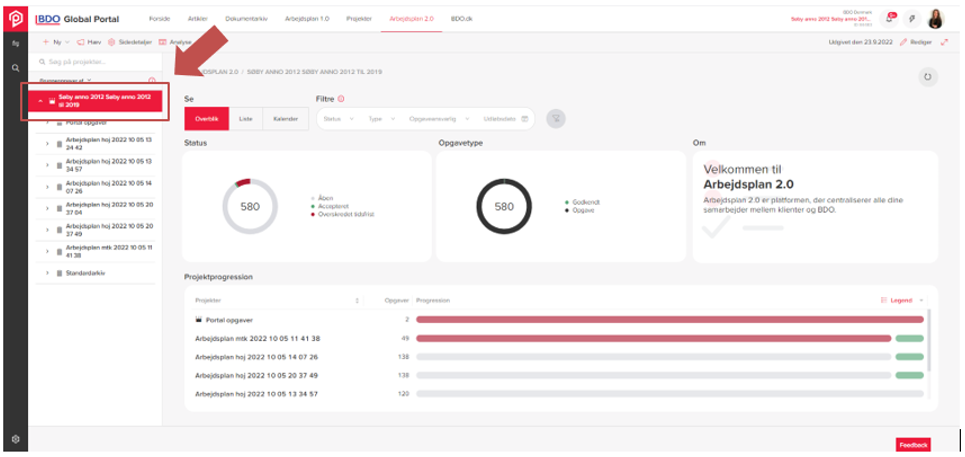Click info icon beside Grupperinger dropdown
This screenshot has height=457, width=965.
pyautogui.click(x=151, y=80)
